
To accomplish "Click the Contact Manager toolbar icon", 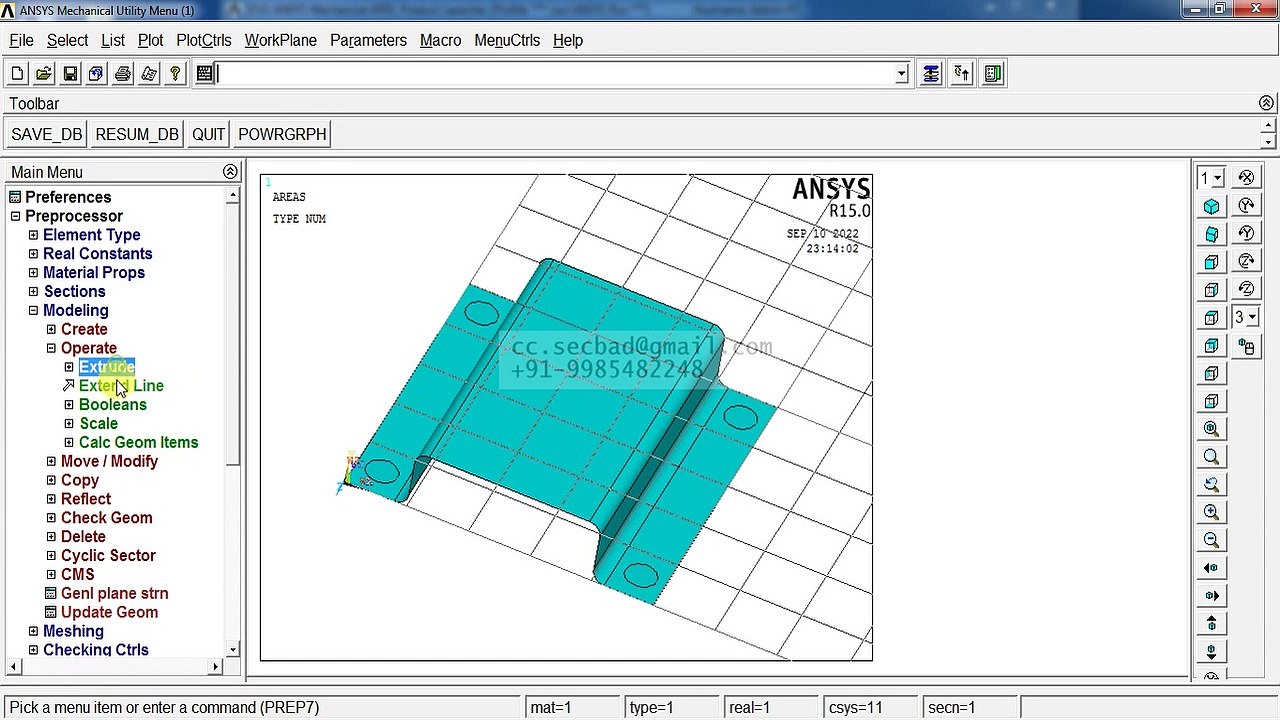I will pyautogui.click(x=993, y=74).
